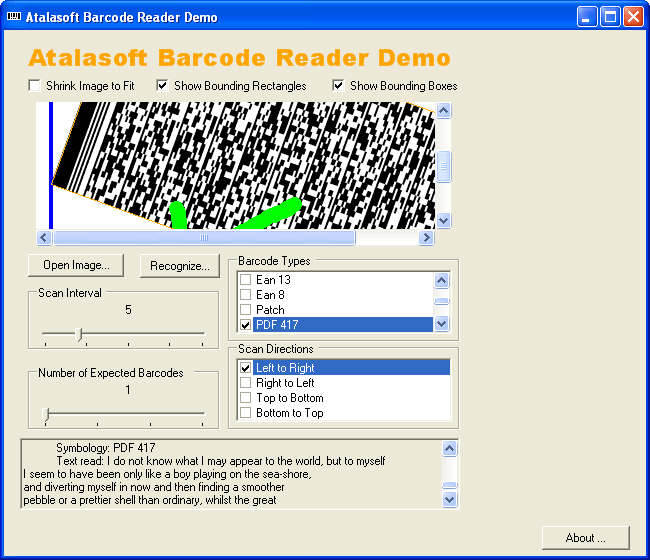
Task: Uncheck Show Bounding Rectangles
Action: pyautogui.click(x=162, y=86)
